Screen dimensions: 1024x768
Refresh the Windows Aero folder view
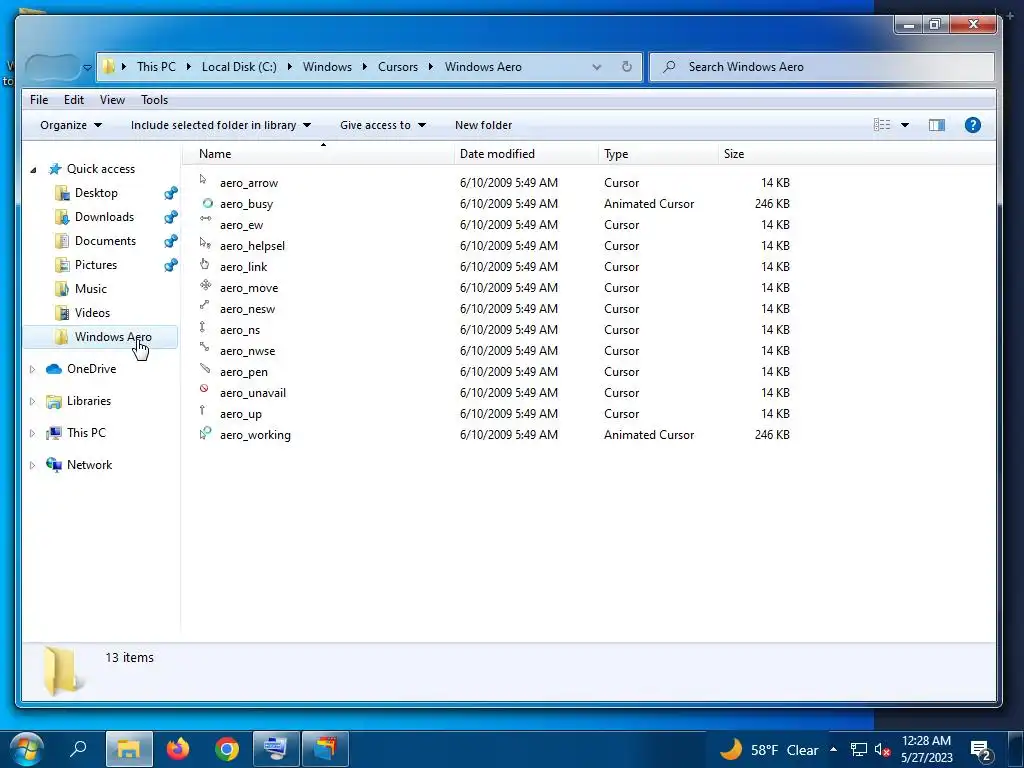point(626,67)
